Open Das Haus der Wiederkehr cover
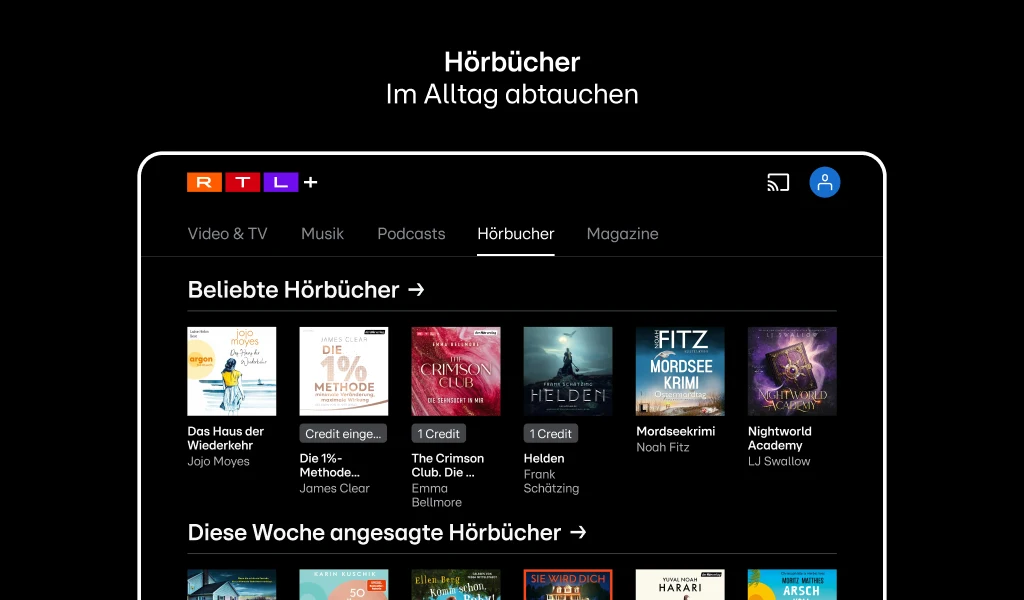This screenshot has width=1024, height=600. (x=232, y=371)
